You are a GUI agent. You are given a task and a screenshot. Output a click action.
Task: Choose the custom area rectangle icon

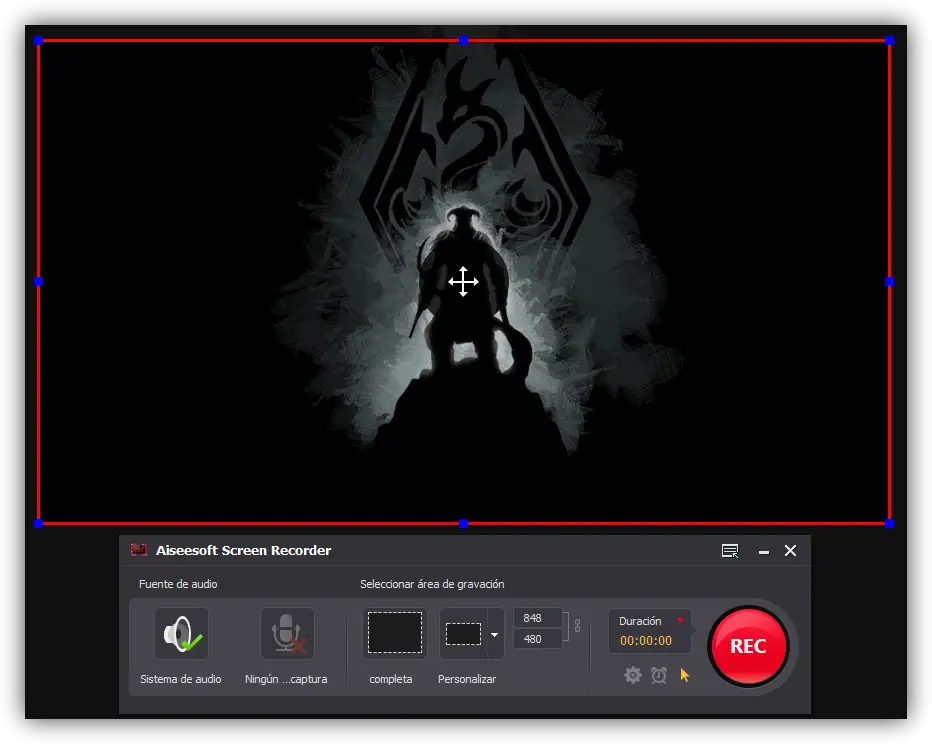click(x=464, y=633)
